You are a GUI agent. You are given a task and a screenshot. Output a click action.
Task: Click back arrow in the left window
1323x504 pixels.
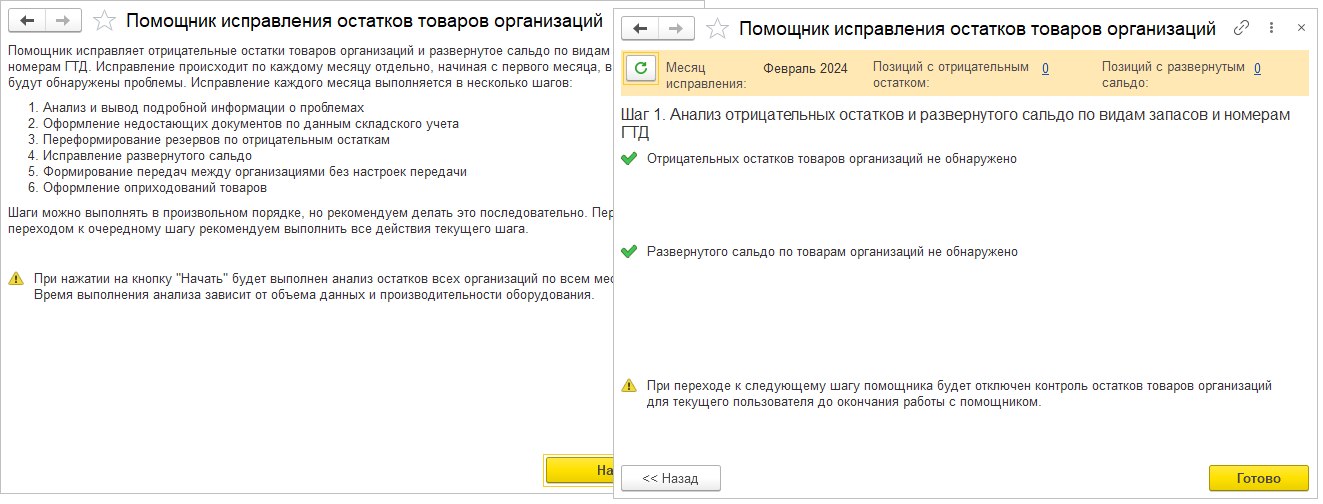pos(27,20)
